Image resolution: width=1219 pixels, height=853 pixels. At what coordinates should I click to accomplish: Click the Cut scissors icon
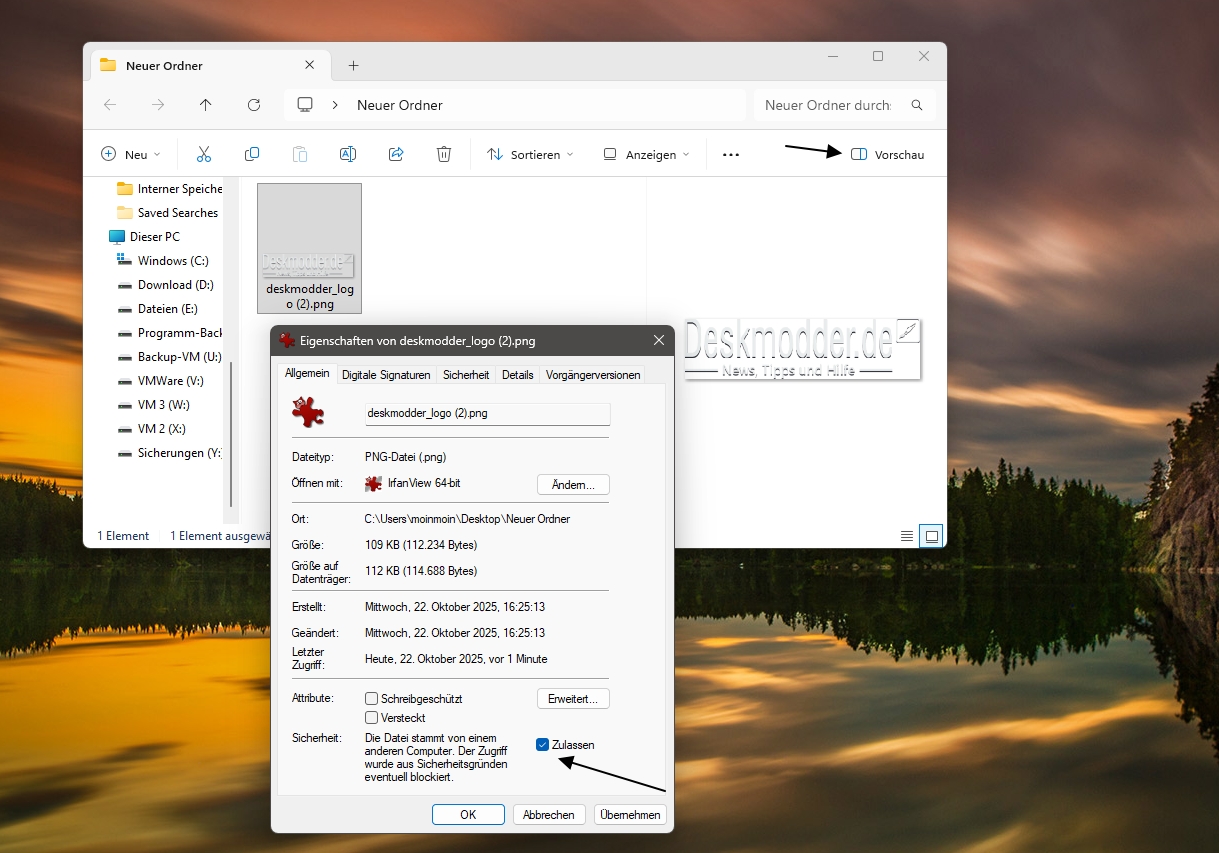204,154
